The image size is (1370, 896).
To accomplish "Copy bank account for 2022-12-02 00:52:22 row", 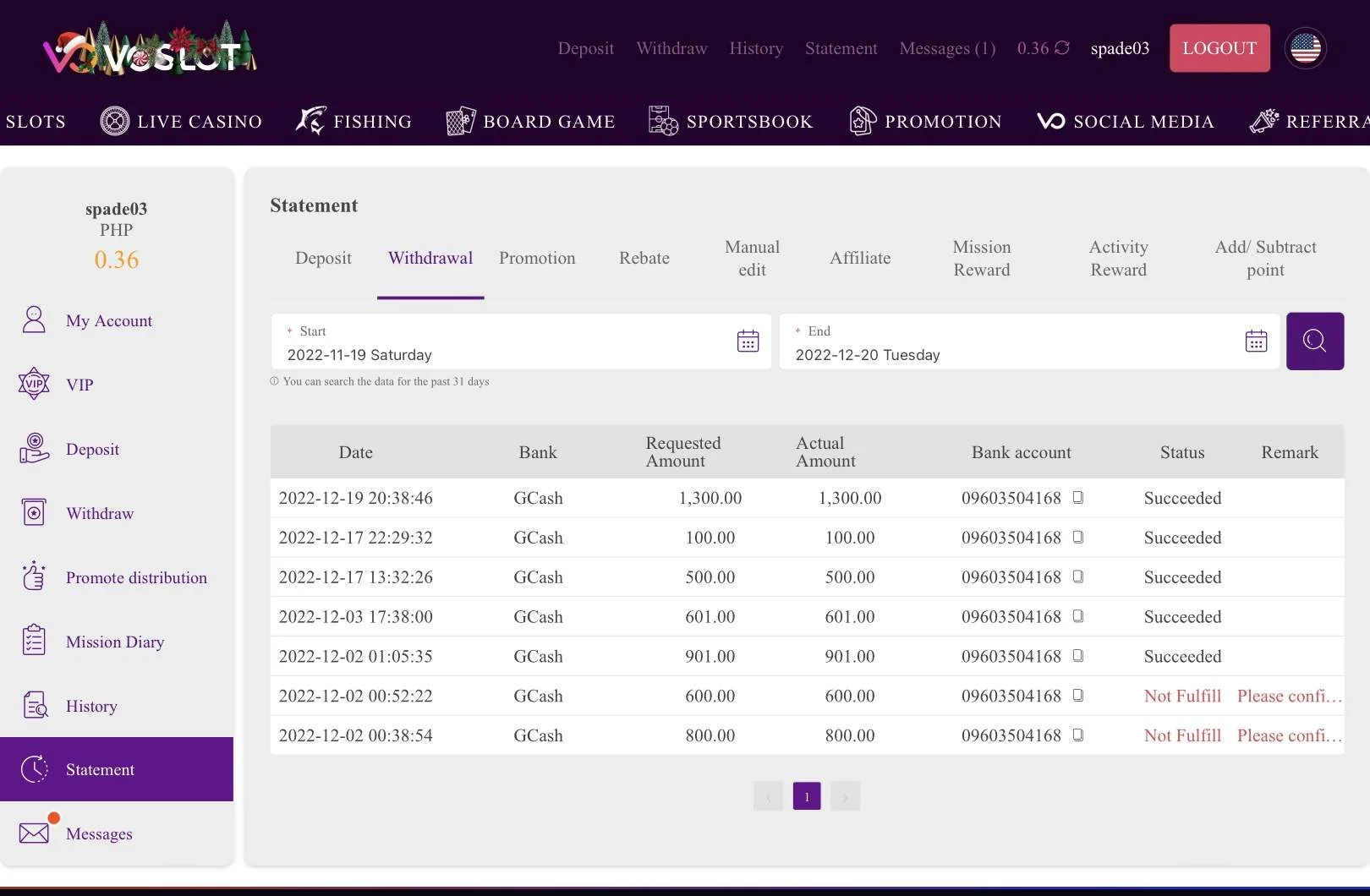I will click(x=1078, y=696).
